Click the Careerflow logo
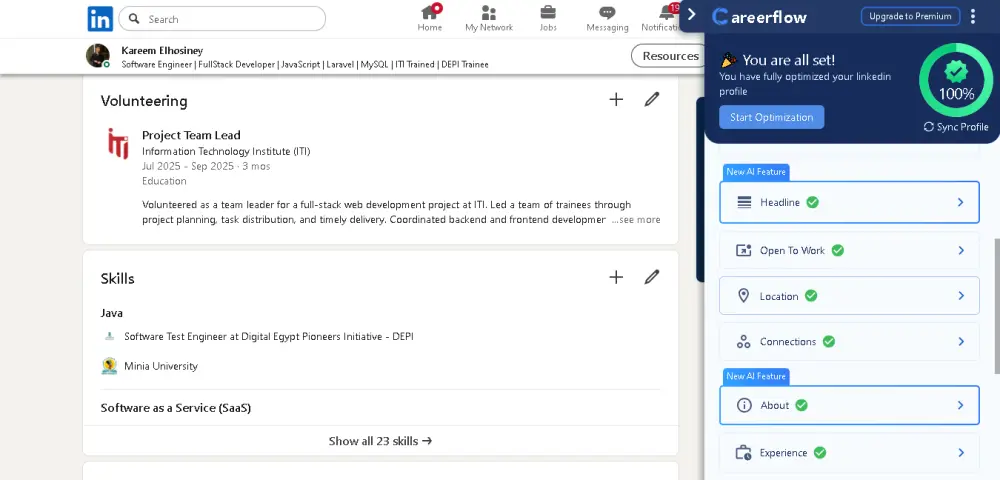 point(759,17)
